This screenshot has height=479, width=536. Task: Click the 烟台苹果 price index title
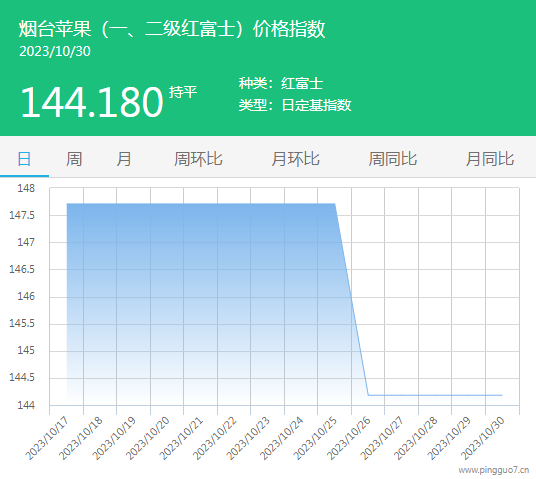click(172, 29)
